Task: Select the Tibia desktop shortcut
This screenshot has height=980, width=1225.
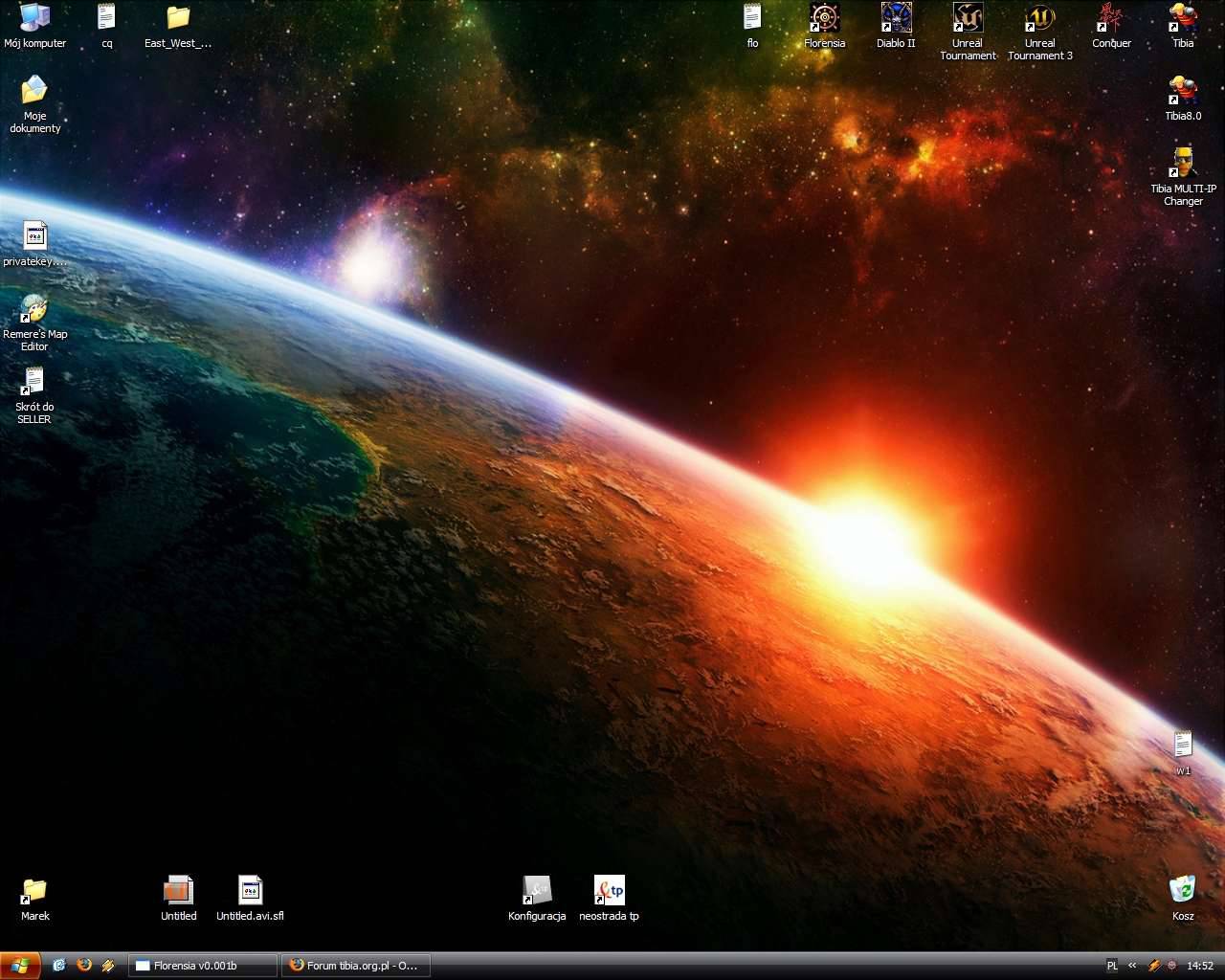Action: coord(1183,26)
